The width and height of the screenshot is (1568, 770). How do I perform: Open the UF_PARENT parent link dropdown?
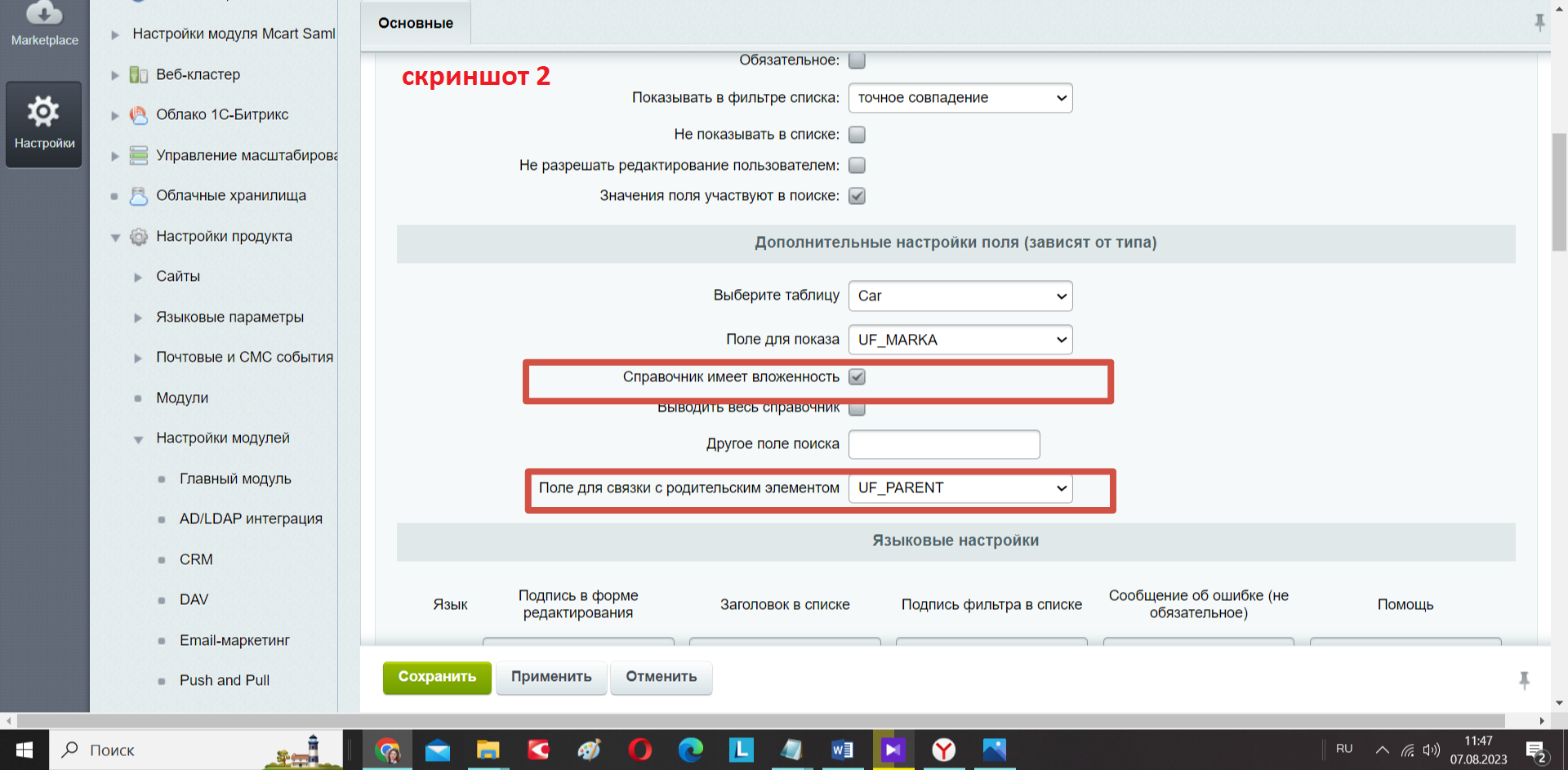point(960,488)
